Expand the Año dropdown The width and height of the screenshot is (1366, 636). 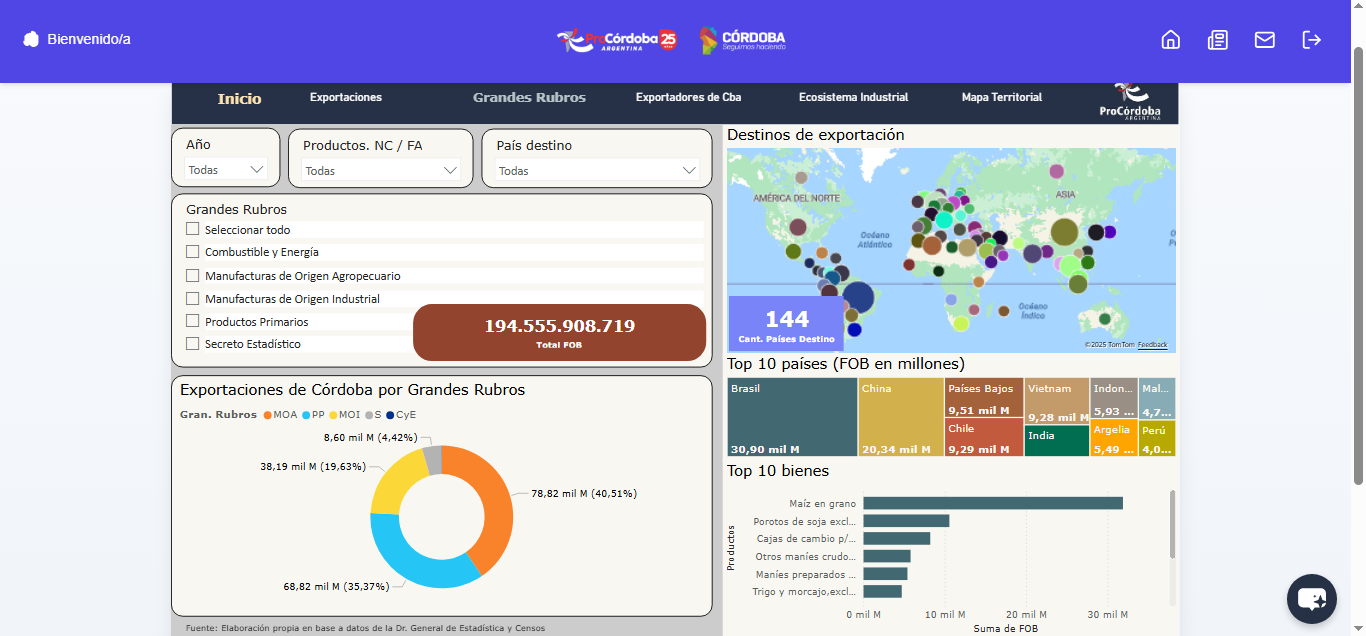coord(226,170)
